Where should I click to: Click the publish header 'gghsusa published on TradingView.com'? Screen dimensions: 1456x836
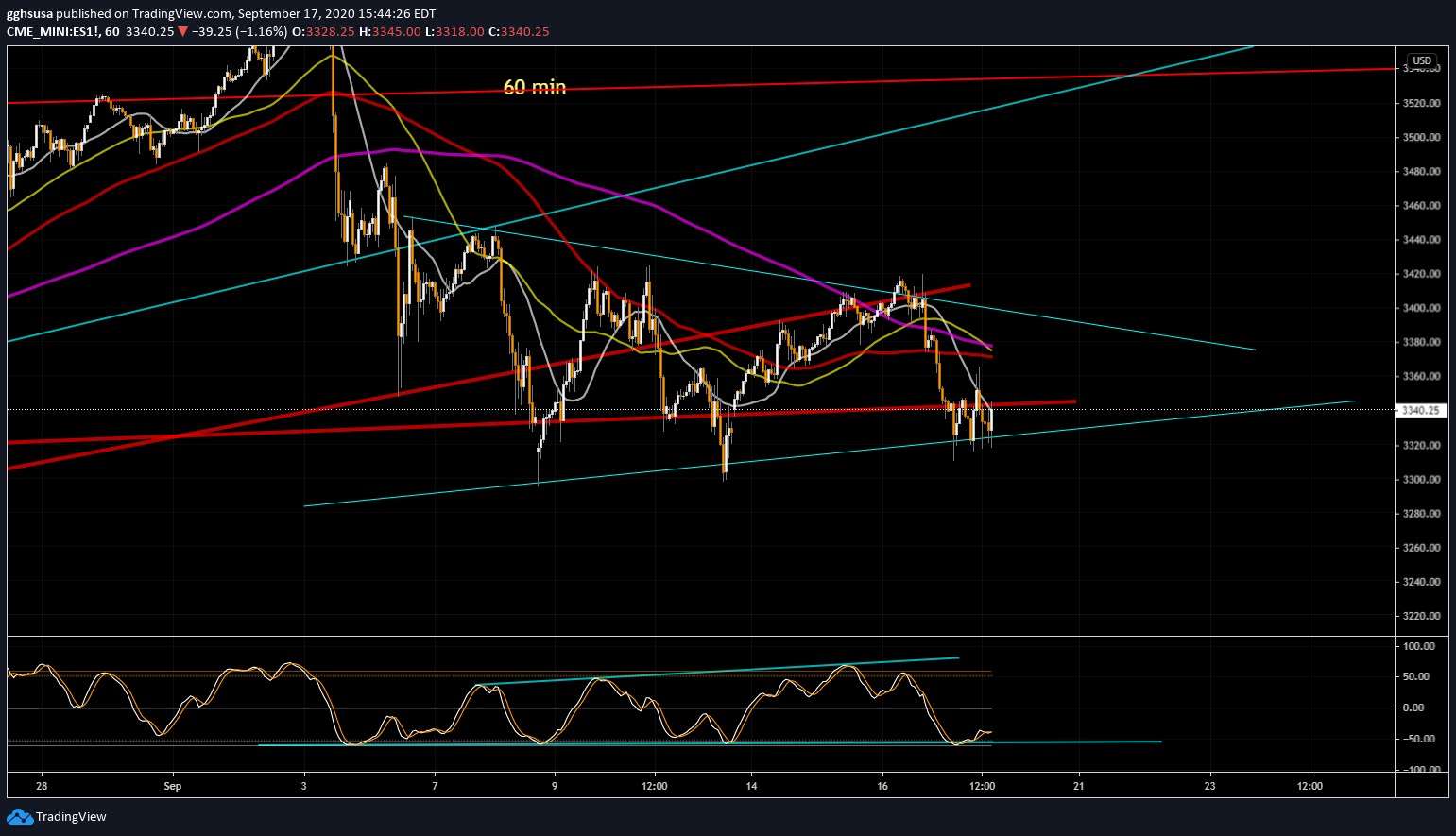point(119,14)
